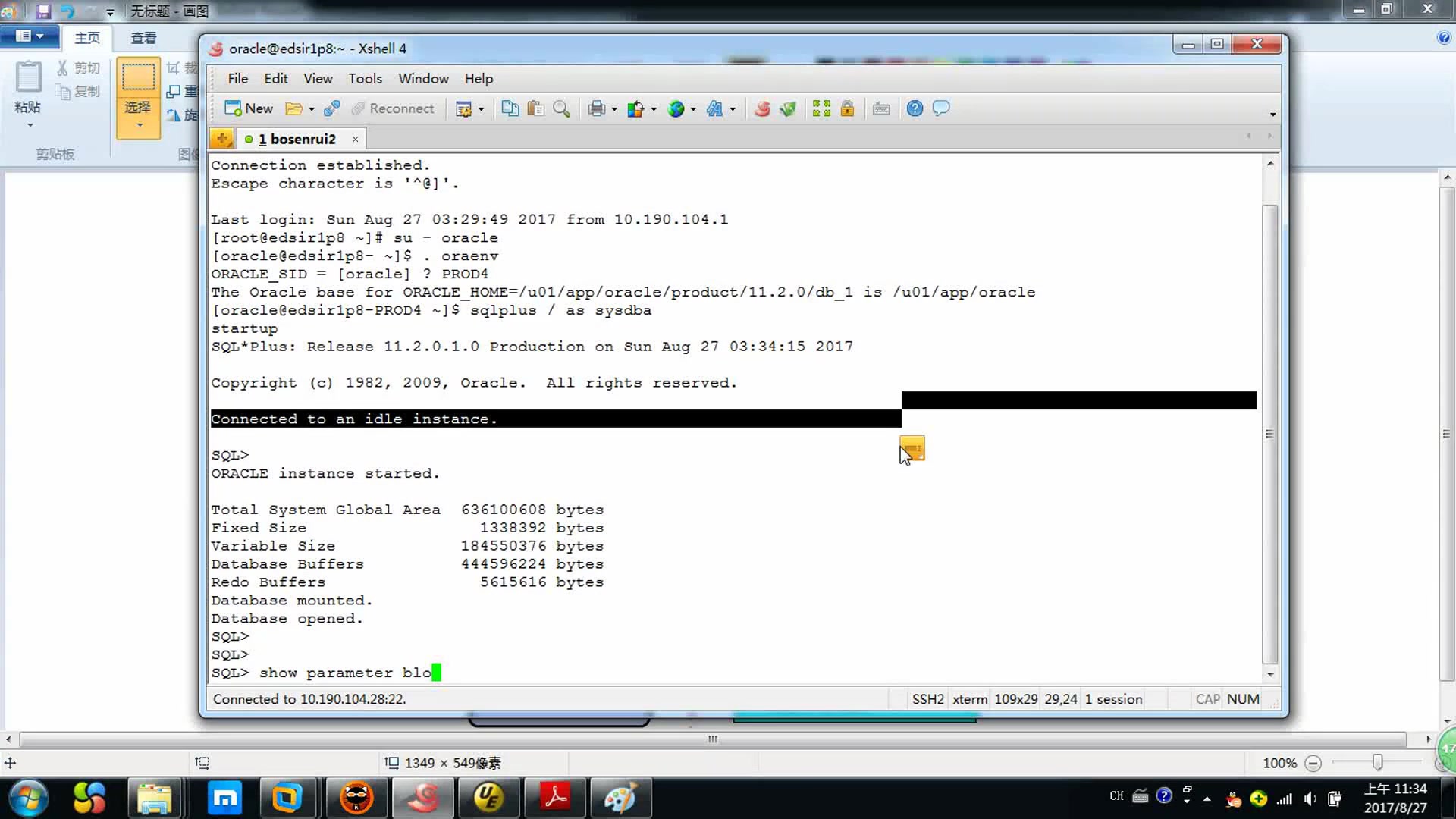Click the lock screen padlock icon

click(x=847, y=108)
